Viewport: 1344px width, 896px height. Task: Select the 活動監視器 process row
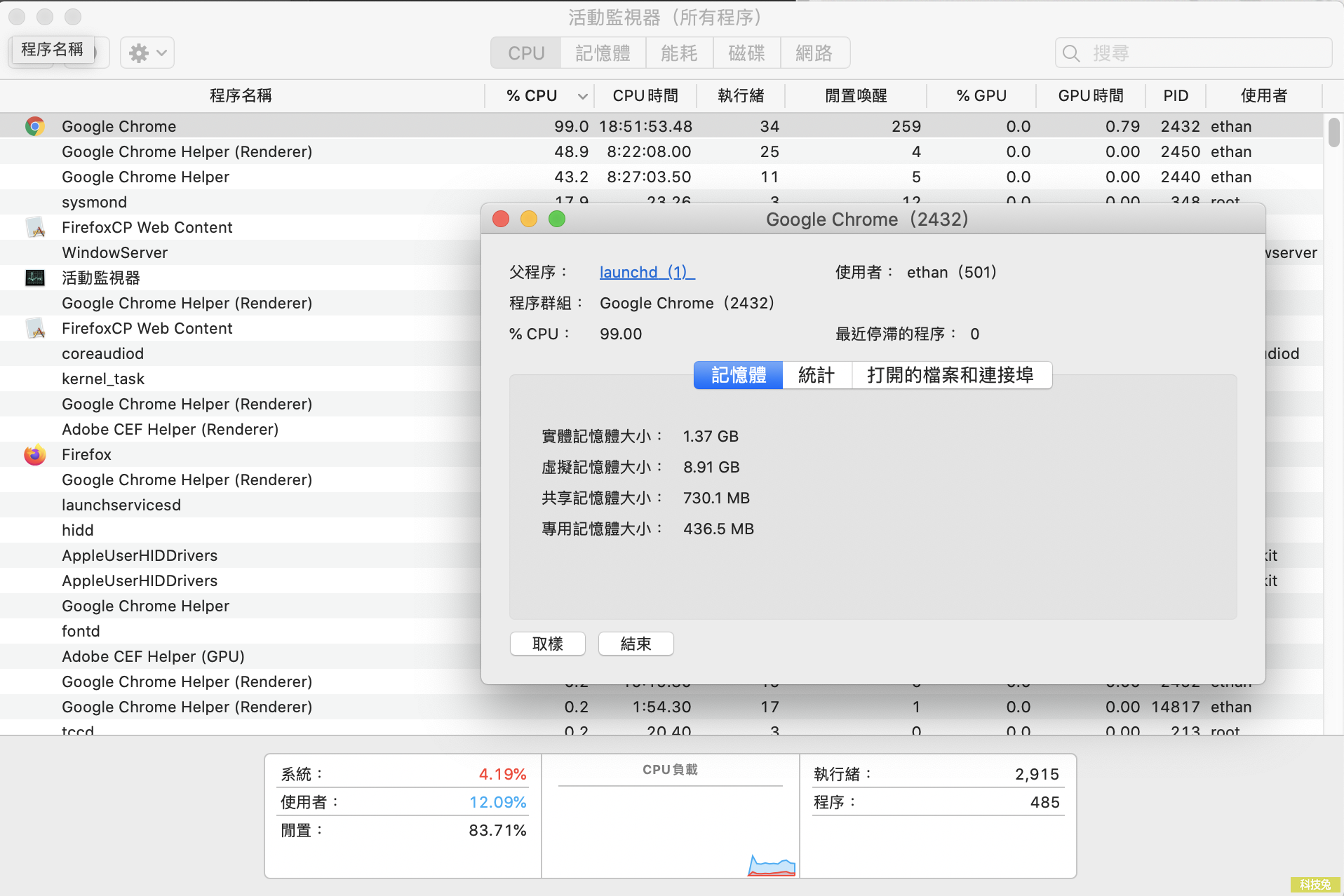coord(241,278)
